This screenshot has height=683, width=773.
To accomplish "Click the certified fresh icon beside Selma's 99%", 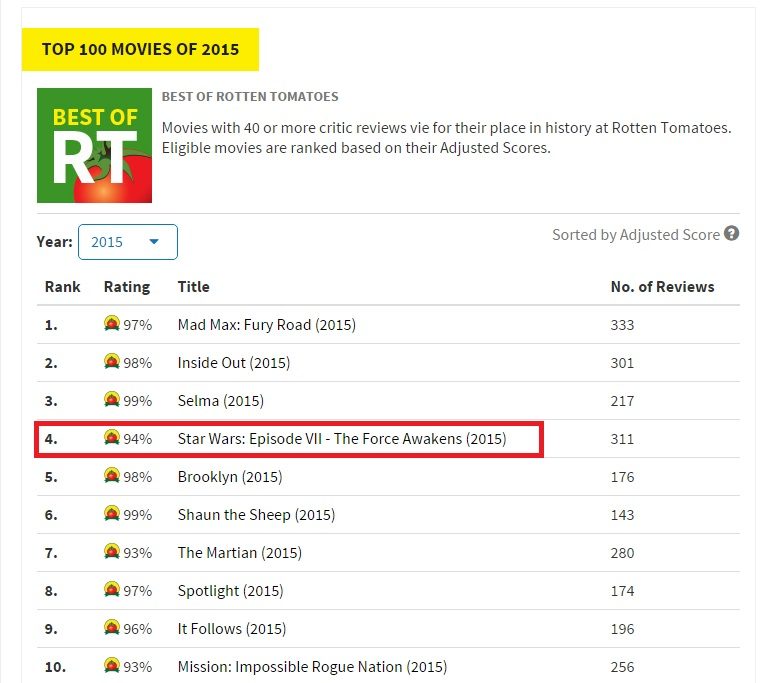I will [x=112, y=400].
